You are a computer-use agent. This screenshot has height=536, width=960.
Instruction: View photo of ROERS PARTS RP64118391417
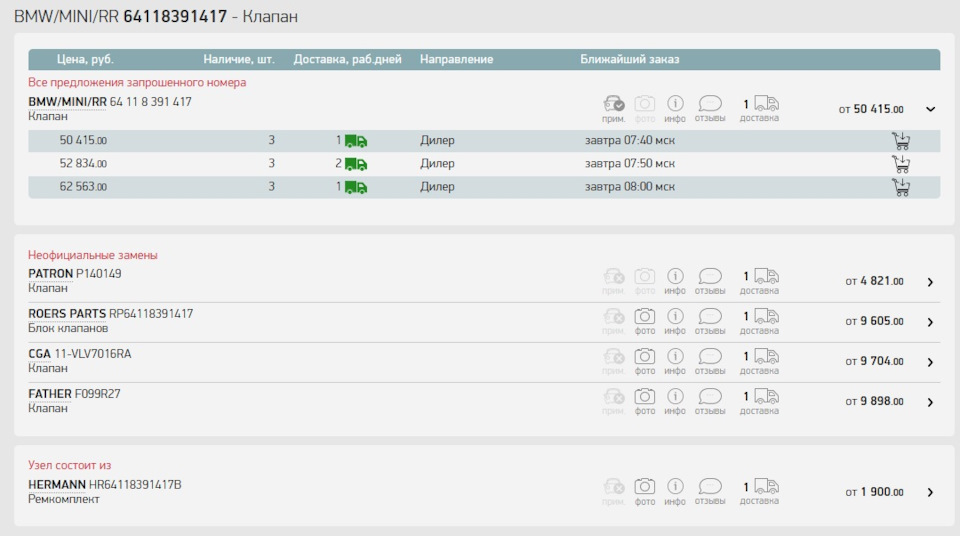point(644,316)
